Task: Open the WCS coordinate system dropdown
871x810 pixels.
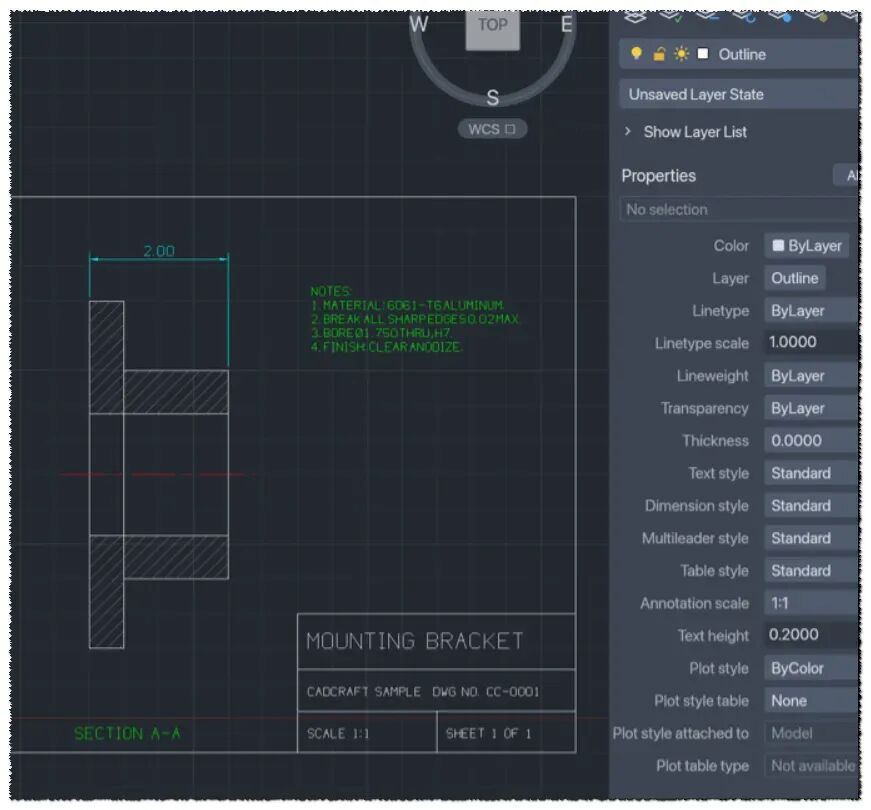Action: (492, 129)
